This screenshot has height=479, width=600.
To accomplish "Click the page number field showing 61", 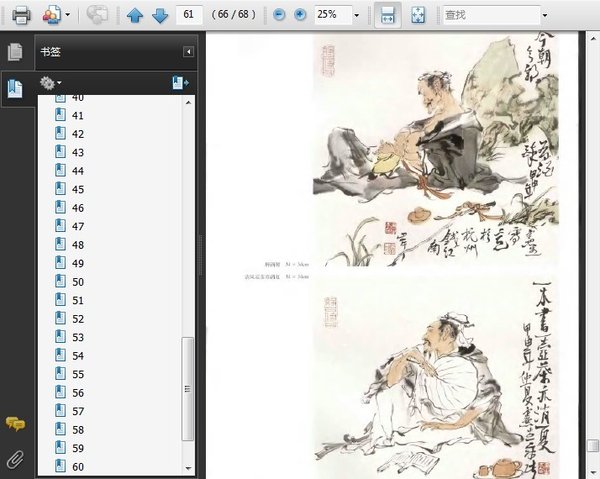I will [x=189, y=15].
